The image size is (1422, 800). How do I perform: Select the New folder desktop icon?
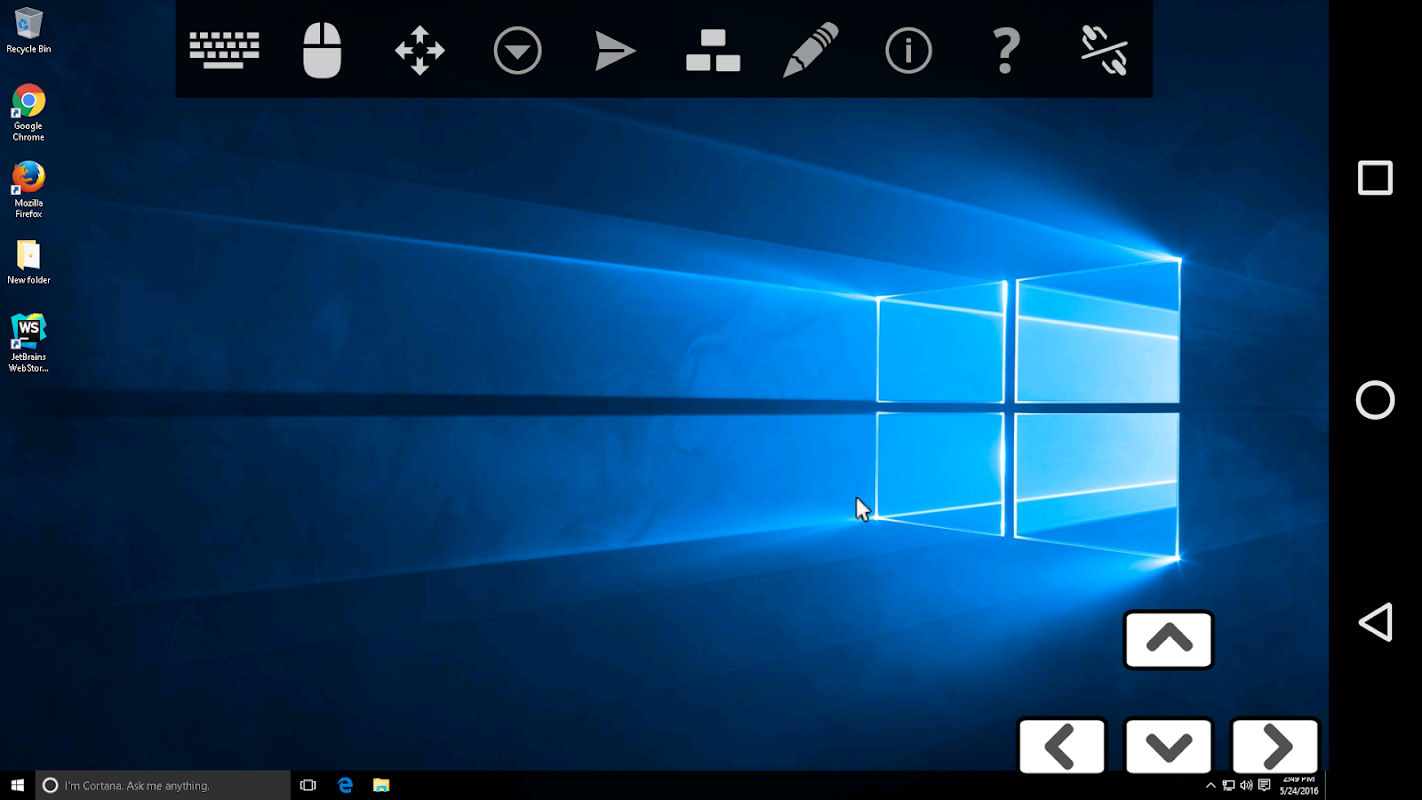28,262
